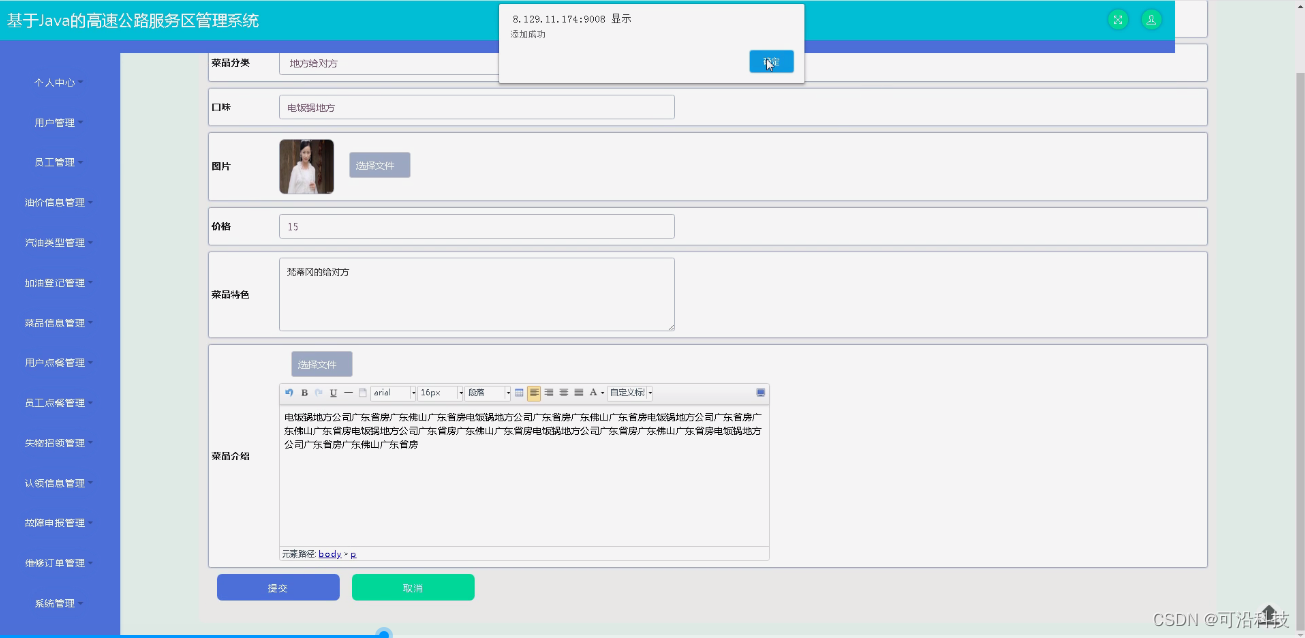The width and height of the screenshot is (1305, 638).
Task: Open the 系统管理 menu in the sidebar
Action: click(57, 603)
